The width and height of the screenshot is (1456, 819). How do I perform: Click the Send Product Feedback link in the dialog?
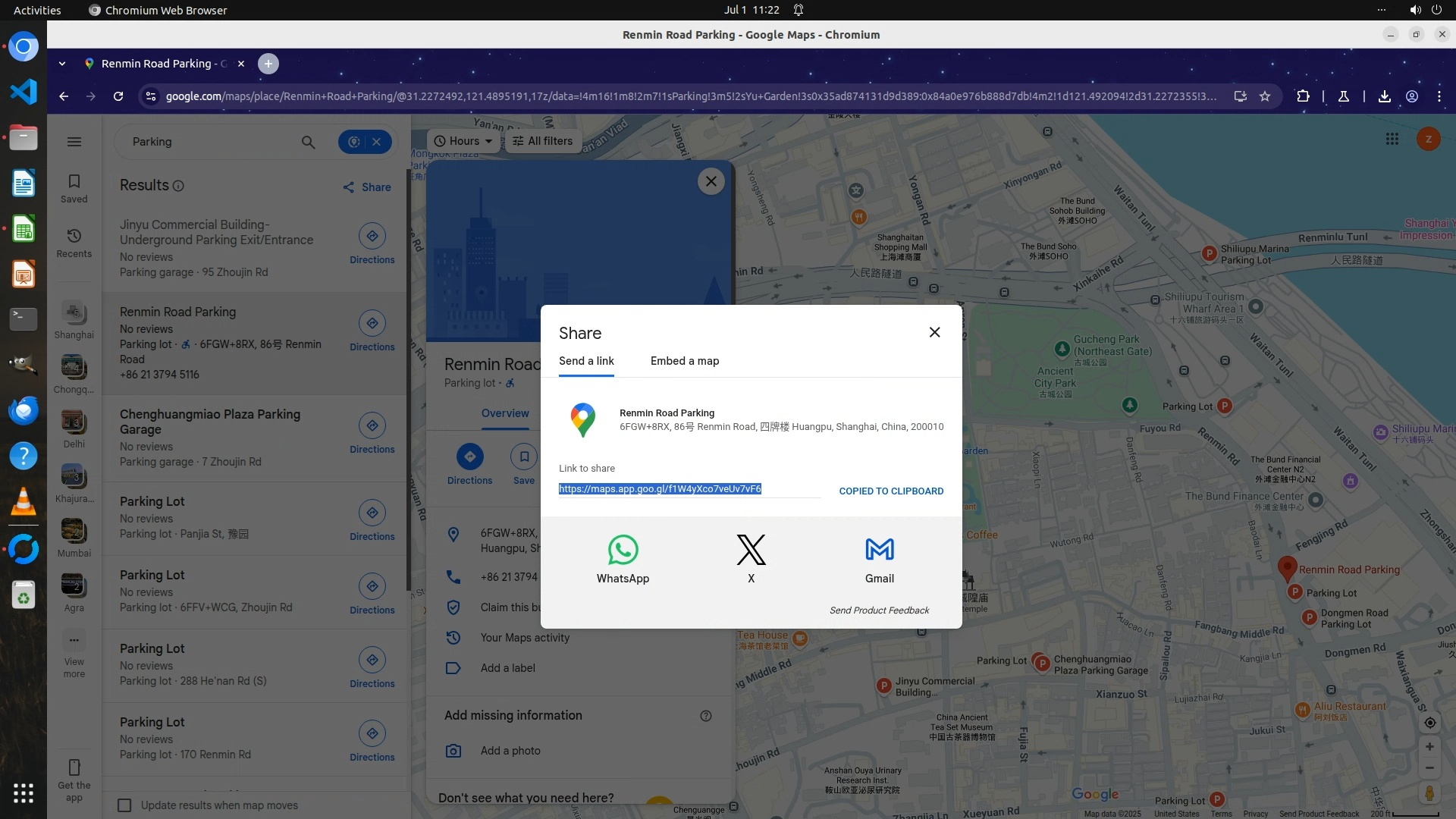coord(879,610)
